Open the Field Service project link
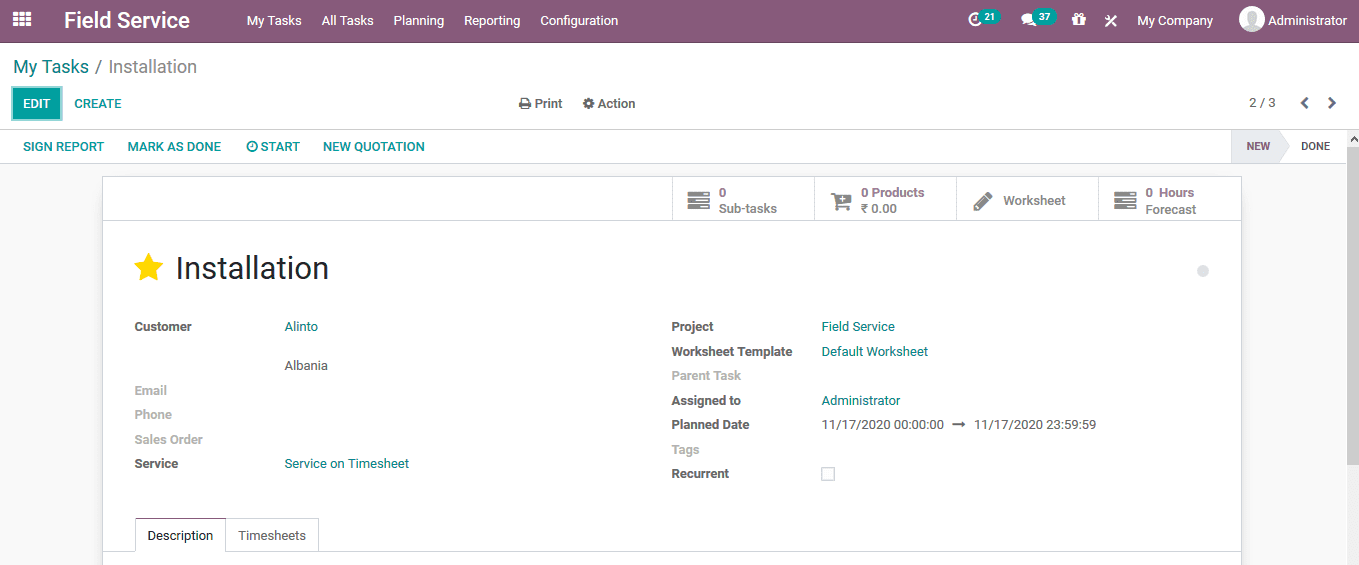This screenshot has width=1359, height=565. (858, 327)
